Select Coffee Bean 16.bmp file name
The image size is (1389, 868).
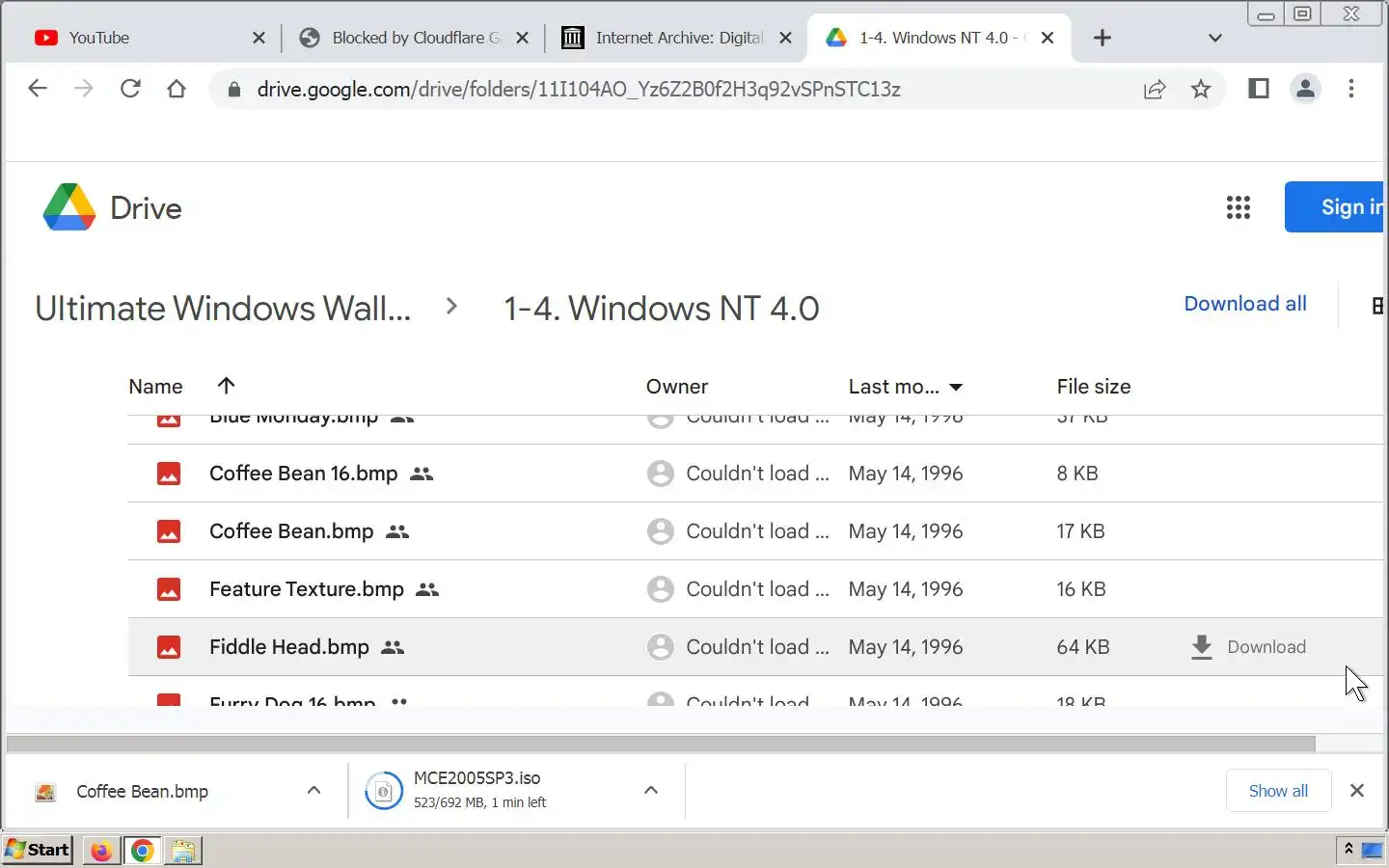pos(303,474)
